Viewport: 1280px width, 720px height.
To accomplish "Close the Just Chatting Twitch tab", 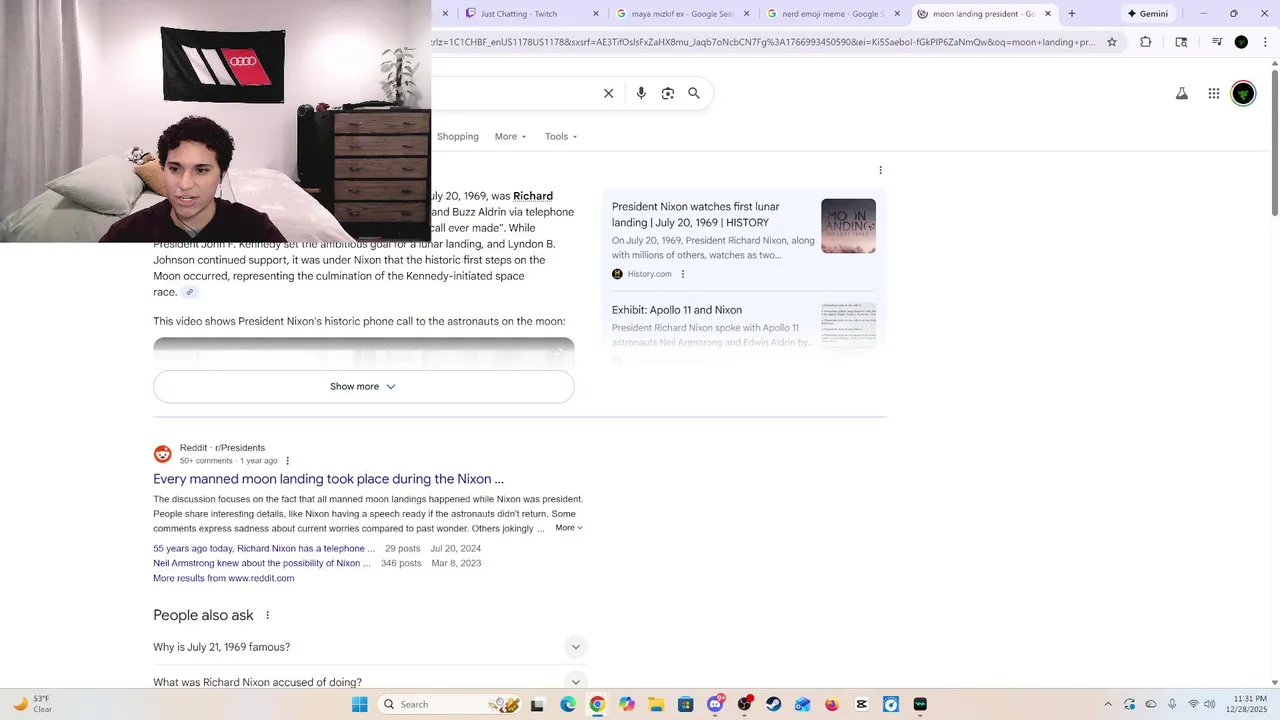I will click(x=597, y=14).
